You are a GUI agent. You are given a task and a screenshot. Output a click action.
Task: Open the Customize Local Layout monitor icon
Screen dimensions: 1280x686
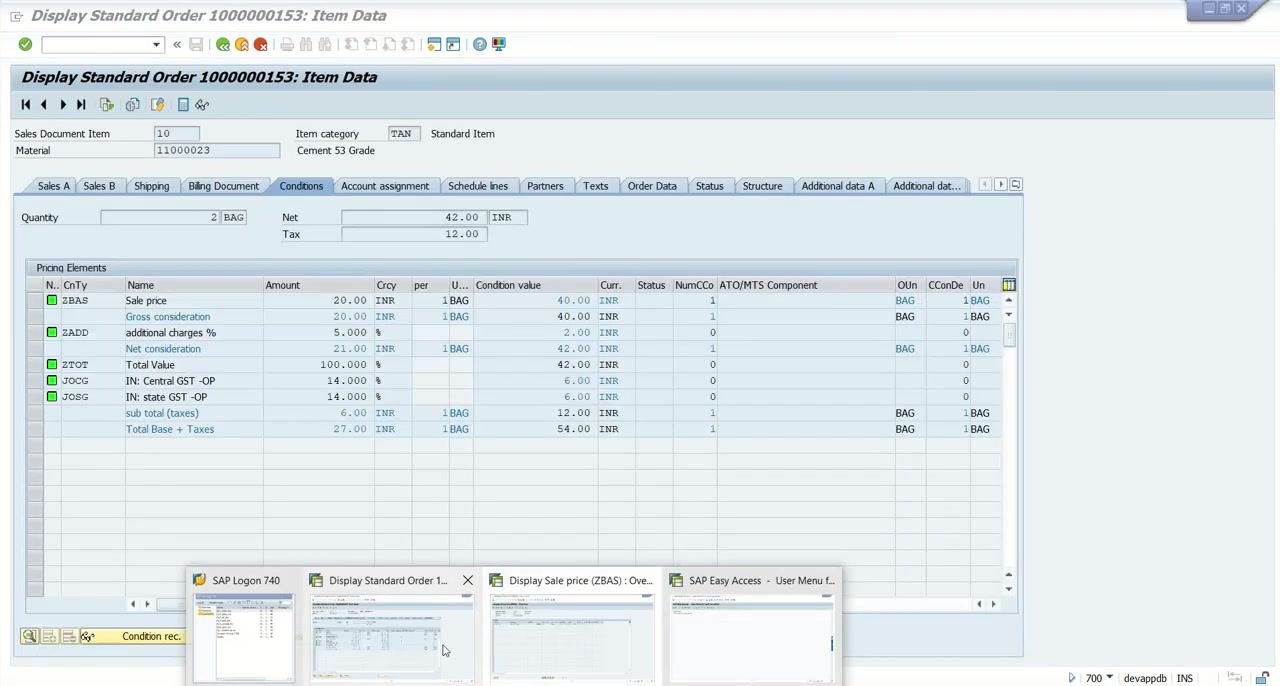(x=499, y=44)
